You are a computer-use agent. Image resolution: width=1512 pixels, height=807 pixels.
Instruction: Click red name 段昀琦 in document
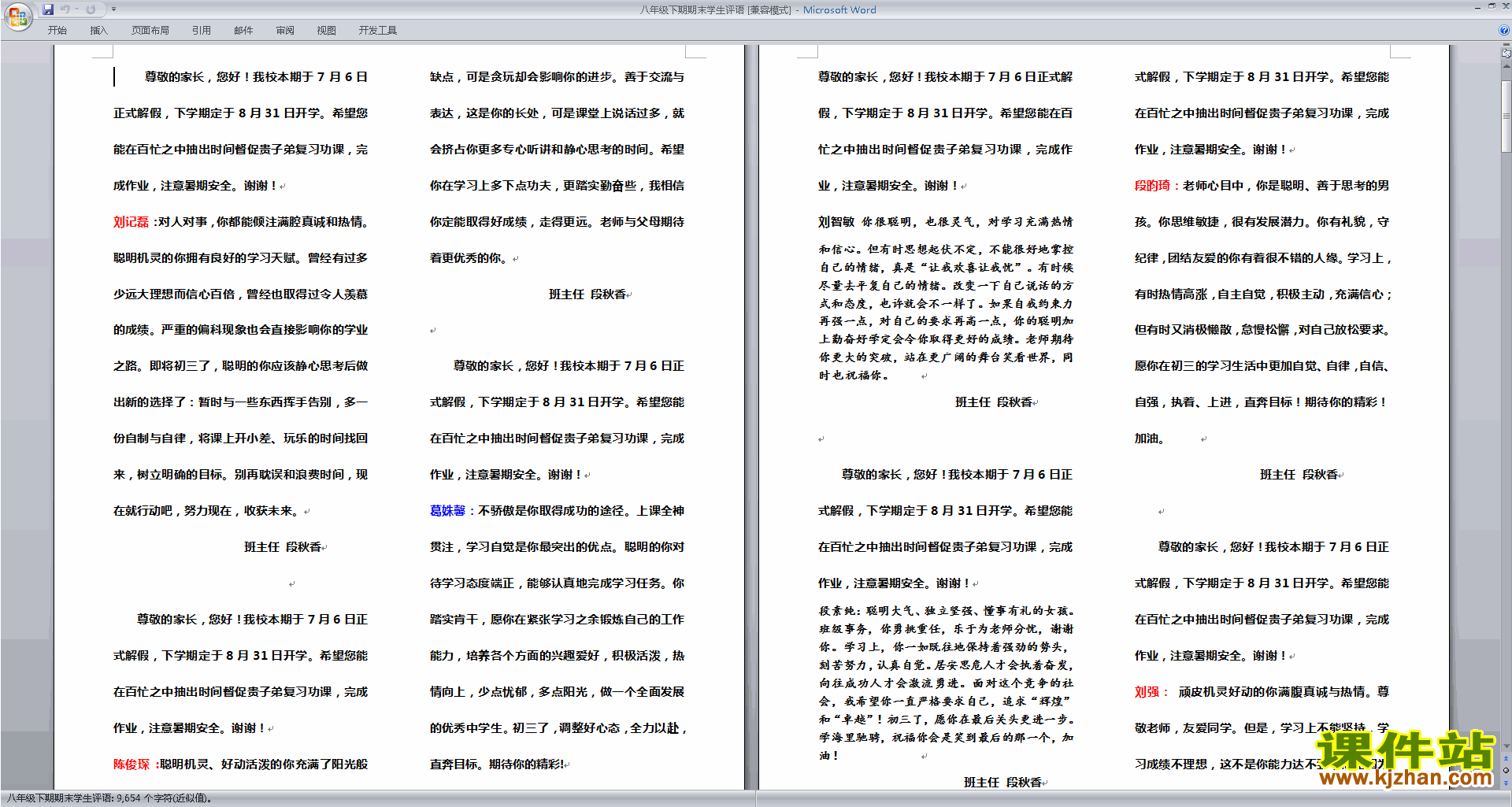tap(1152, 186)
